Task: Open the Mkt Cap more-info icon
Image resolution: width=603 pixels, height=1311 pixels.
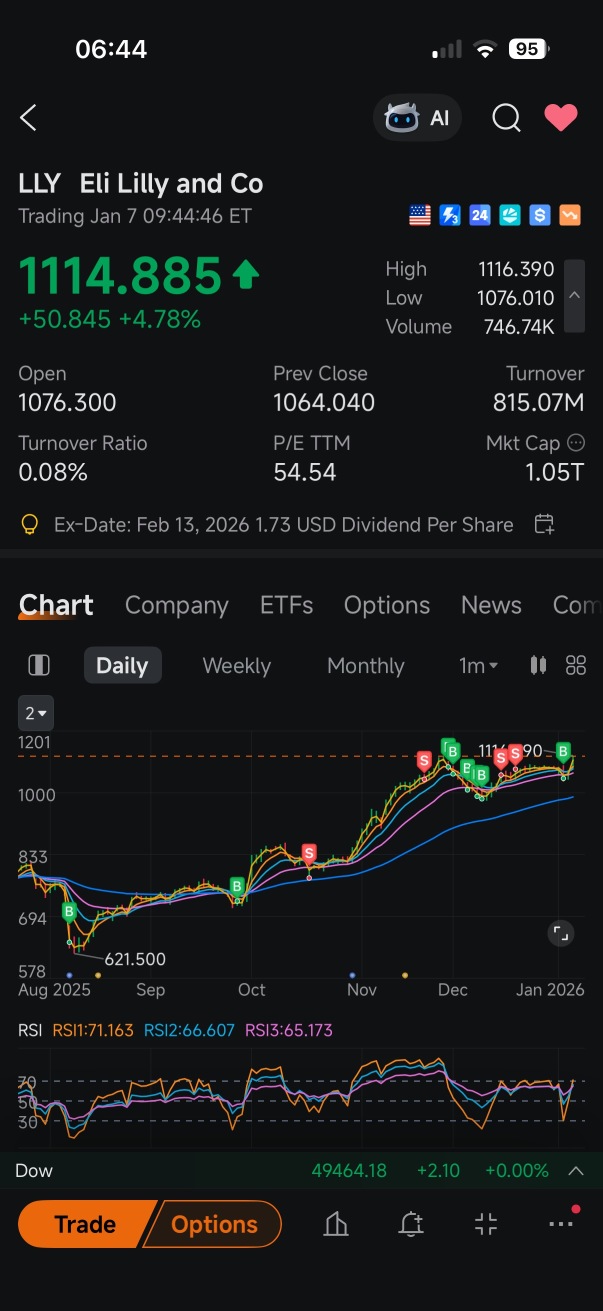Action: [576, 442]
